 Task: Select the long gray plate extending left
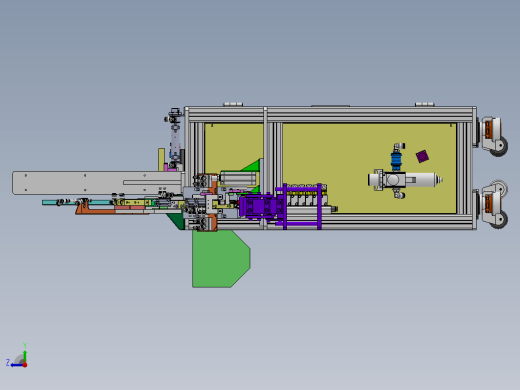pyautogui.click(x=97, y=183)
